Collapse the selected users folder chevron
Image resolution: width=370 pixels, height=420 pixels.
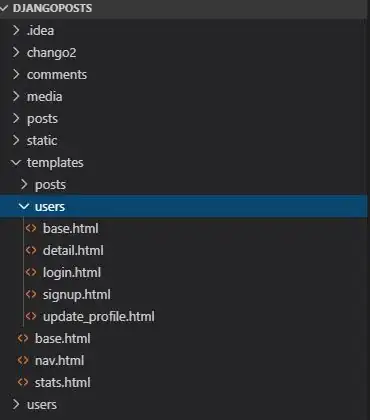[24, 207]
